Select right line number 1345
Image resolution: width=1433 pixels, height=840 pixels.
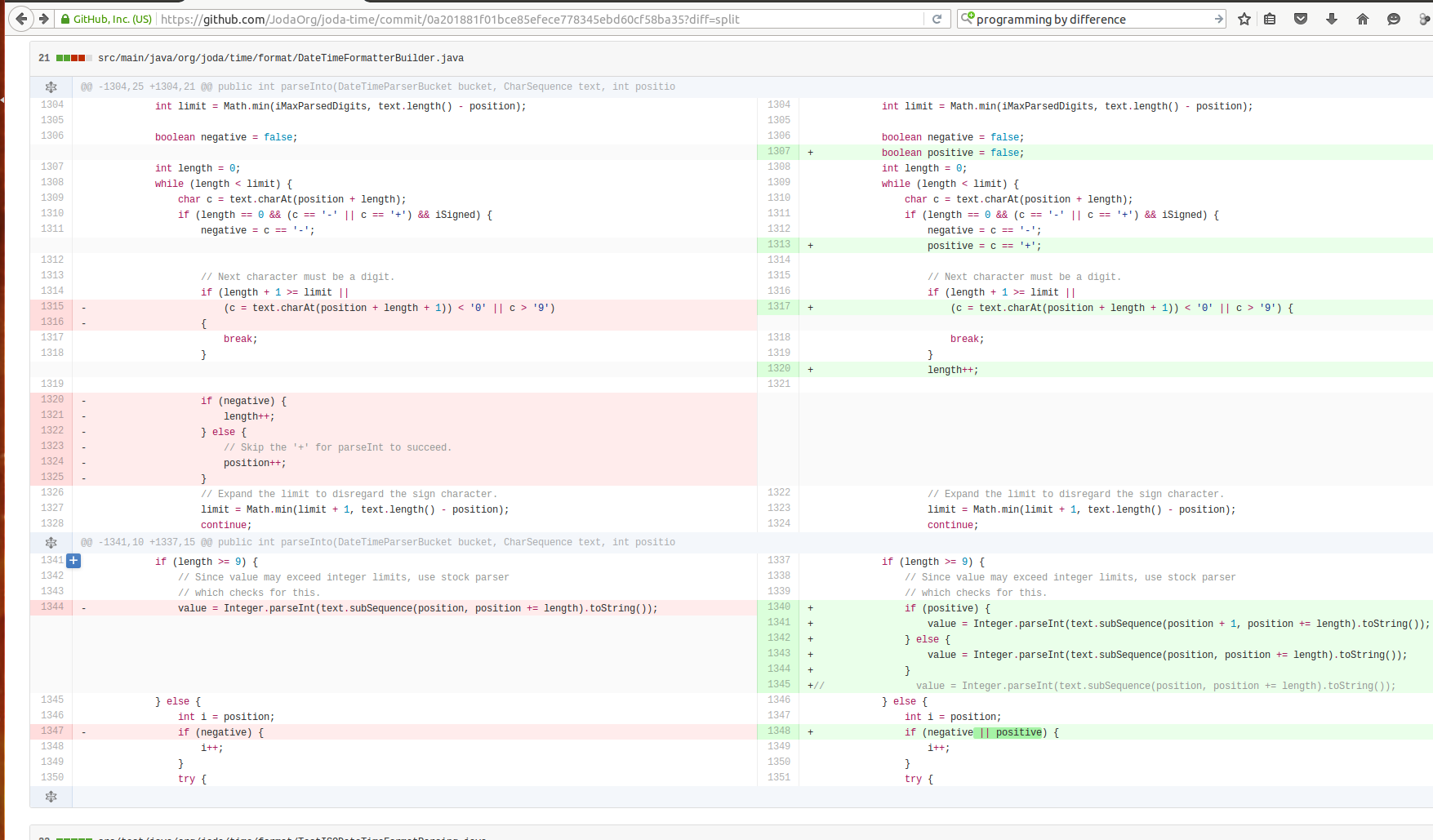tap(778, 685)
